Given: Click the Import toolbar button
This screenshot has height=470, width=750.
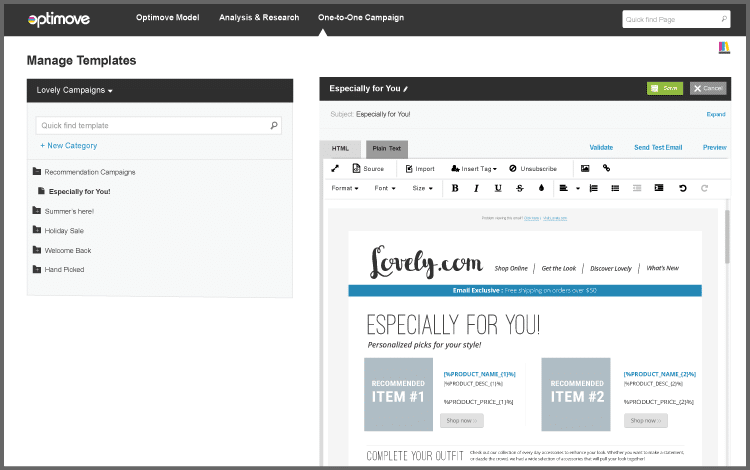Looking at the screenshot, I should click(420, 169).
